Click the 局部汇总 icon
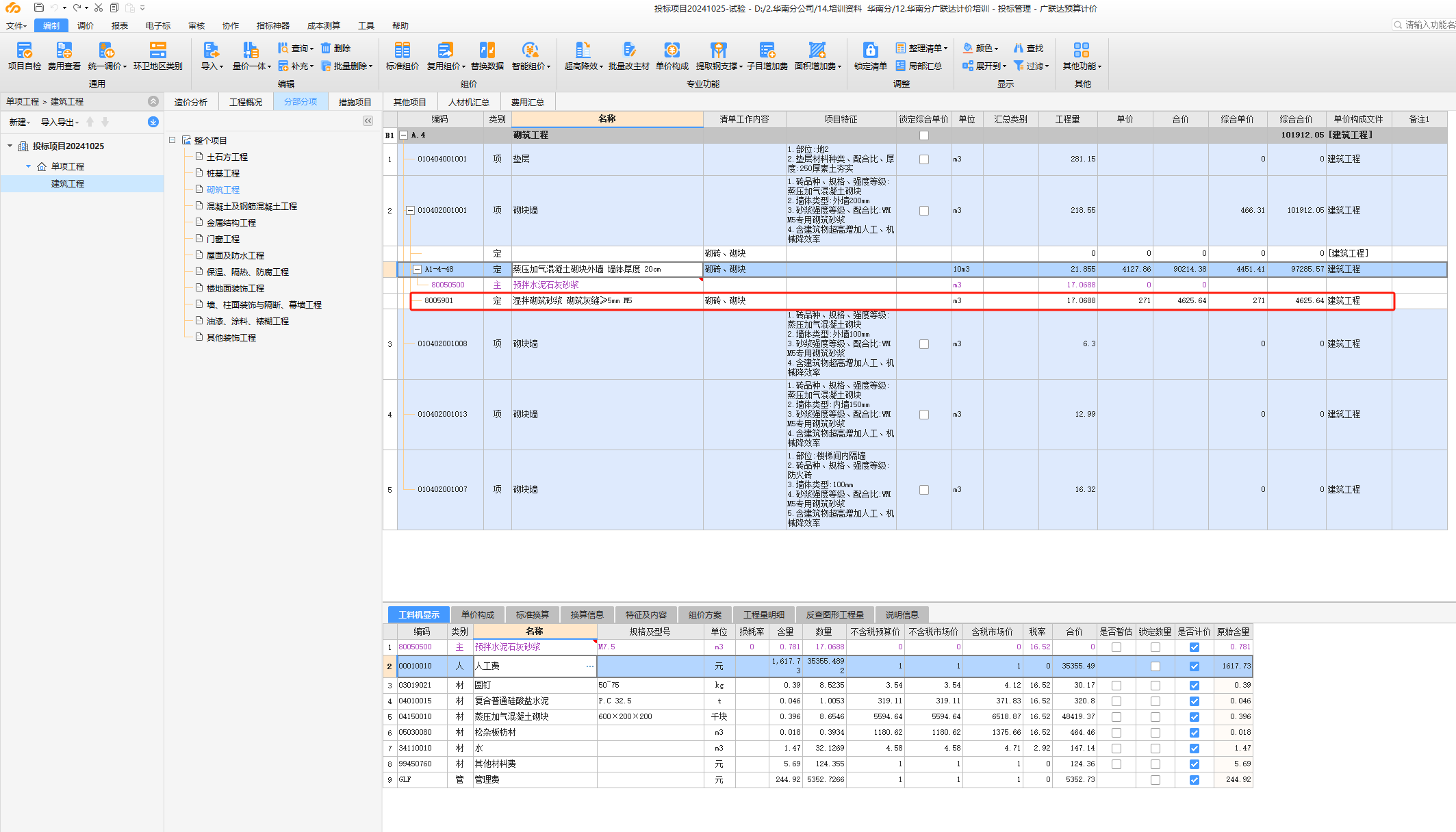The height and width of the screenshot is (832, 1456). pyautogui.click(x=901, y=66)
